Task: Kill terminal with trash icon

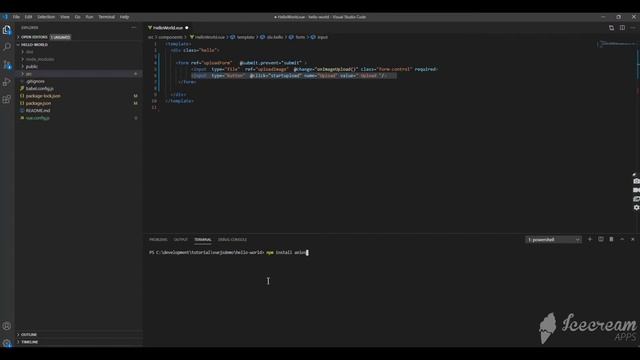Action: 611,239
